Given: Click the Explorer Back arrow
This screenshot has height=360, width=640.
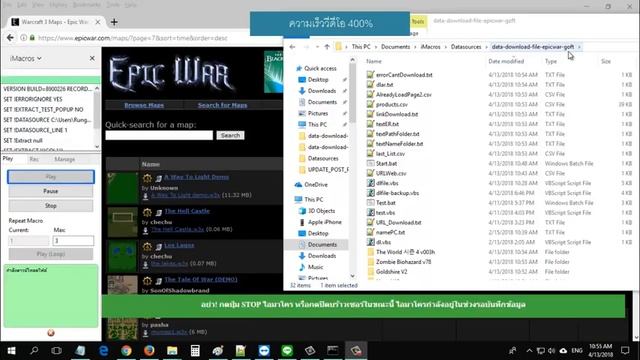Looking at the screenshot, I should click(x=292, y=47).
